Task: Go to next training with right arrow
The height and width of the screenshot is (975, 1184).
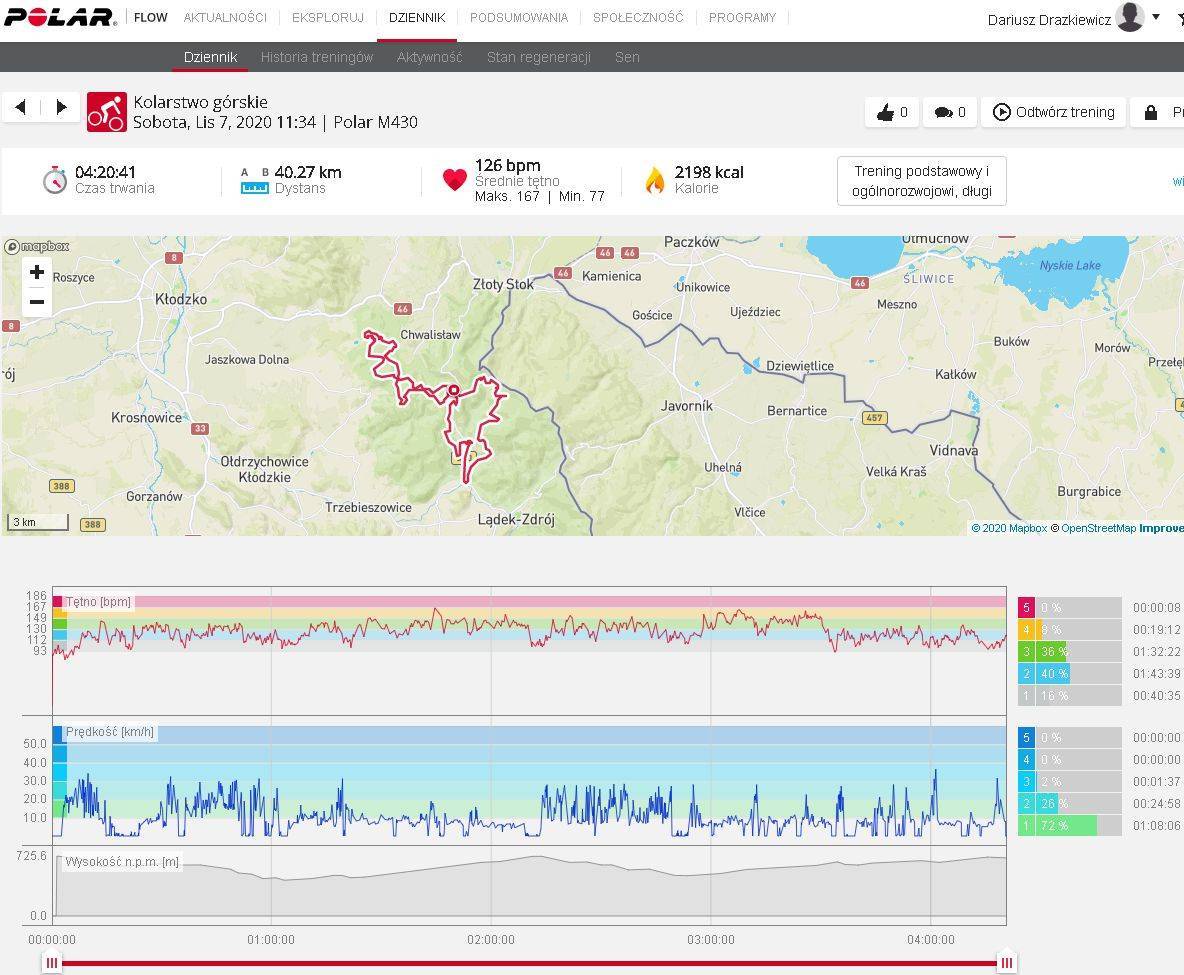Action: [x=61, y=108]
